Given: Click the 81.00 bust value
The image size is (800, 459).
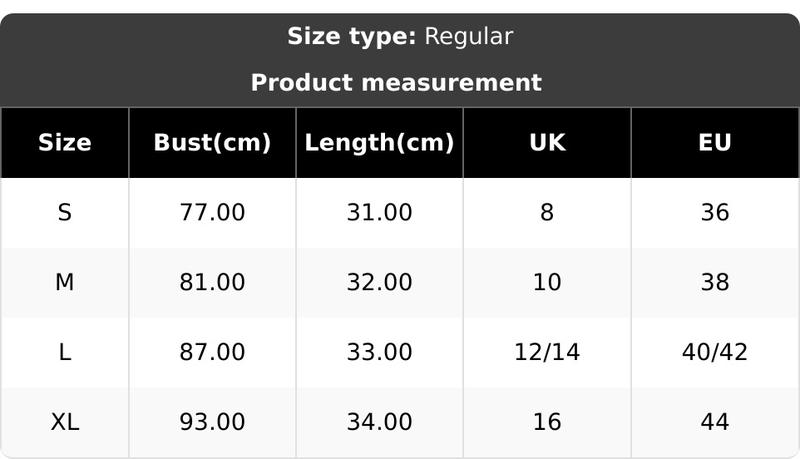Looking at the screenshot, I should coord(212,283).
